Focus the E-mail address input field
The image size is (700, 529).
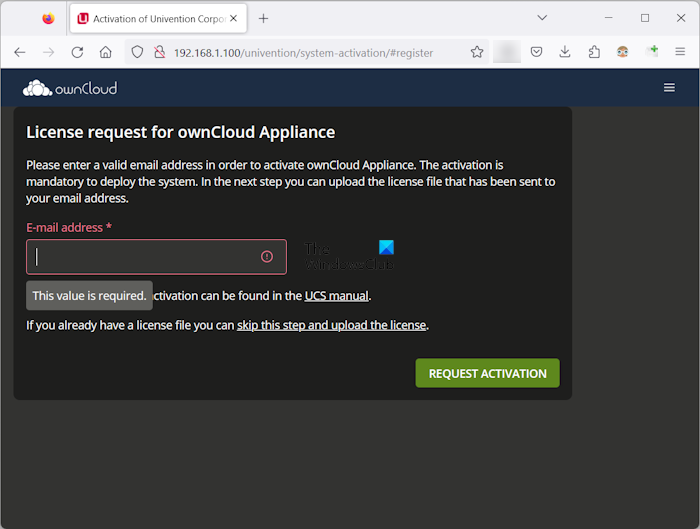pos(145,257)
